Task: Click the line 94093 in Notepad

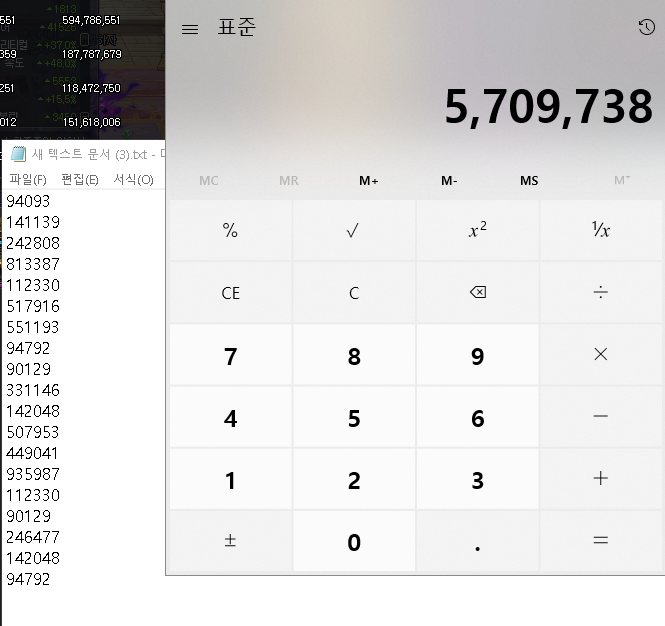Action: 28,201
